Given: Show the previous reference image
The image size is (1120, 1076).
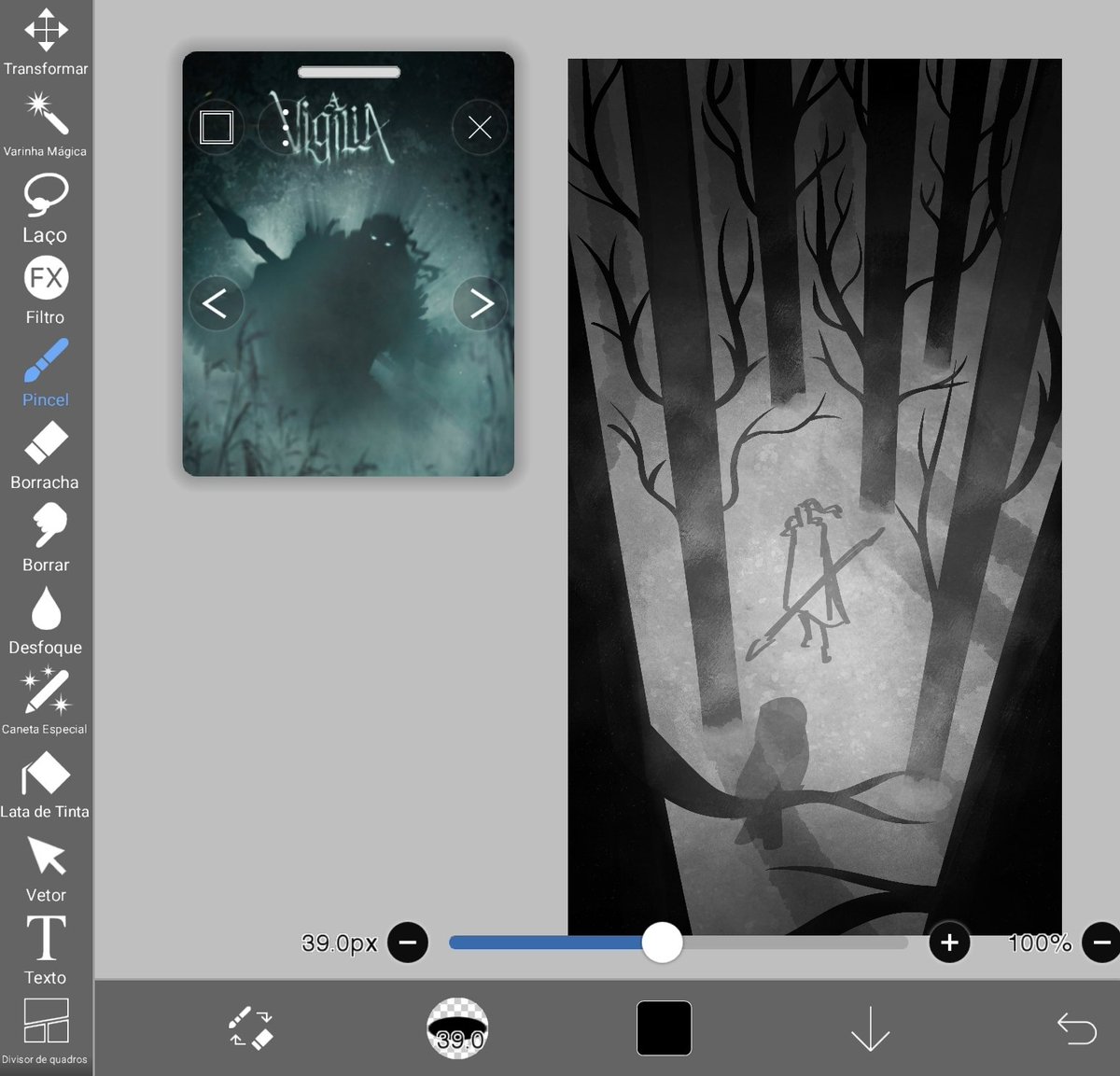Looking at the screenshot, I should click(x=216, y=302).
